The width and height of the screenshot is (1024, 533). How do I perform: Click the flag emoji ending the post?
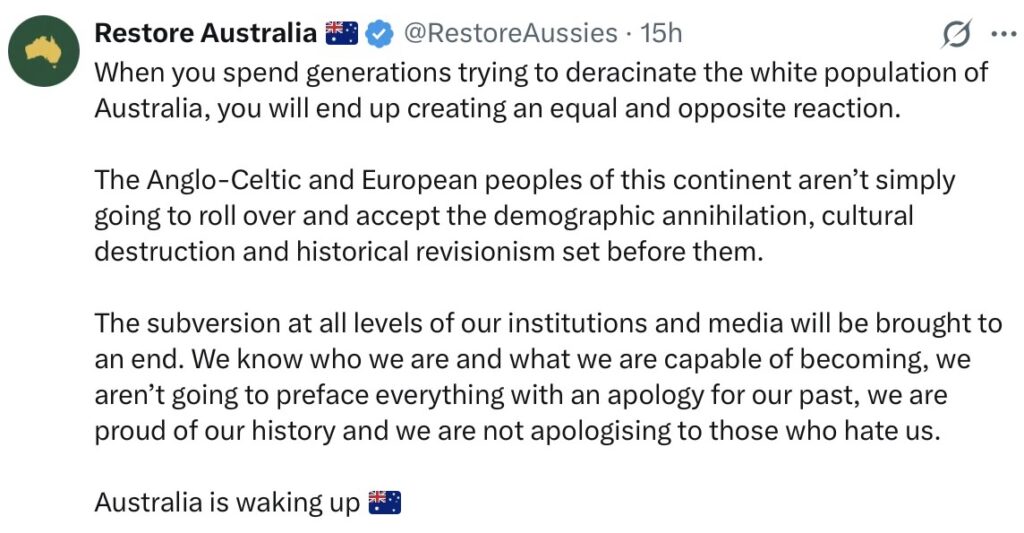pyautogui.click(x=385, y=501)
